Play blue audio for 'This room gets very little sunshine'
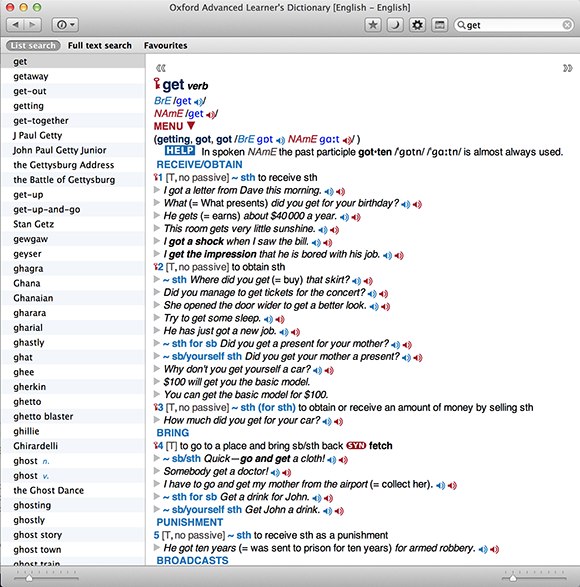This screenshot has width=580, height=587. [322, 230]
